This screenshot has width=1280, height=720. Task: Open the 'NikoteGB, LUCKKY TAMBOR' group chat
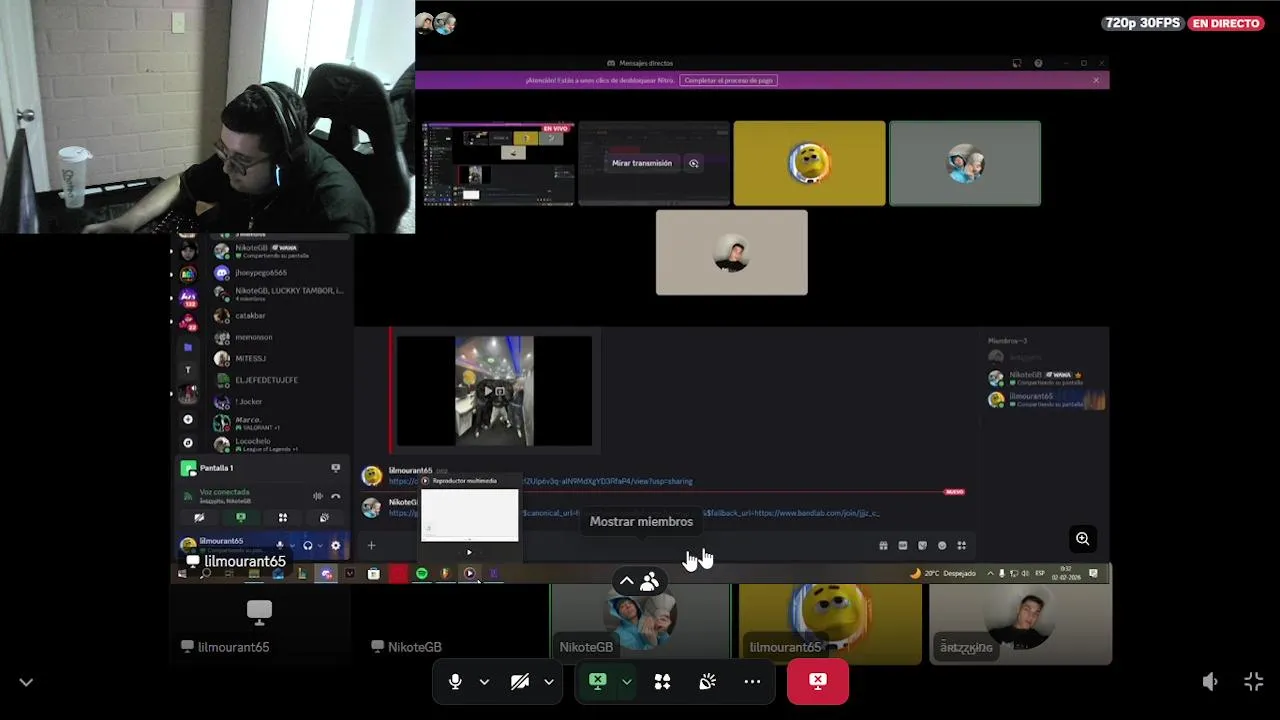tap(281, 294)
